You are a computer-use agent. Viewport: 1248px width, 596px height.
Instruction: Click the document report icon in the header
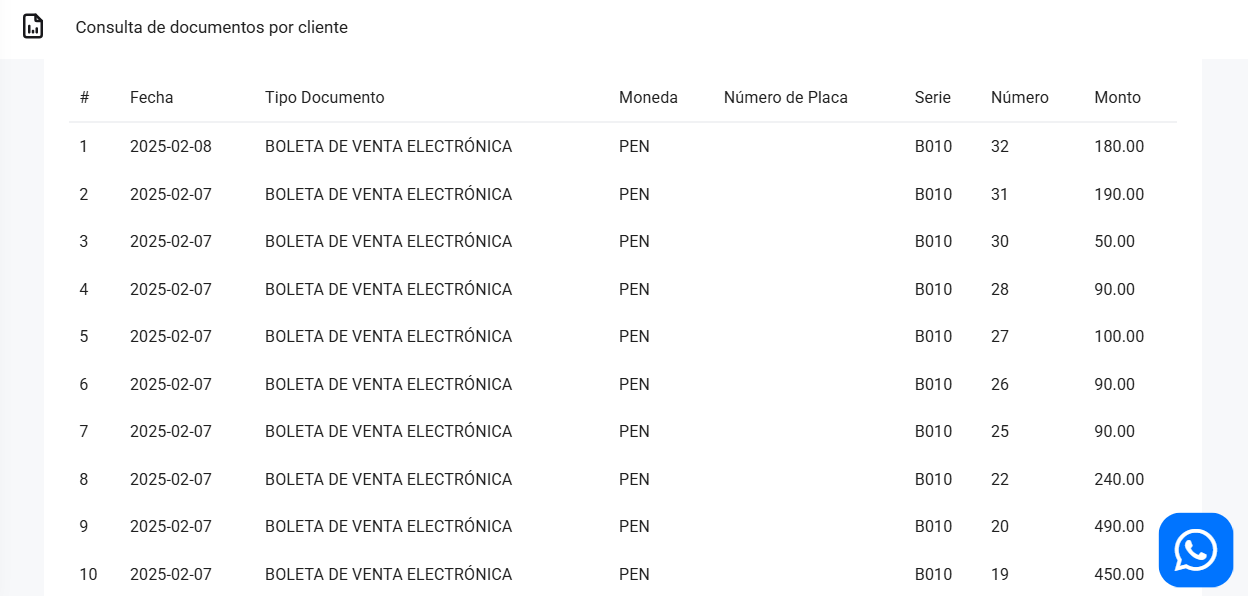(33, 27)
